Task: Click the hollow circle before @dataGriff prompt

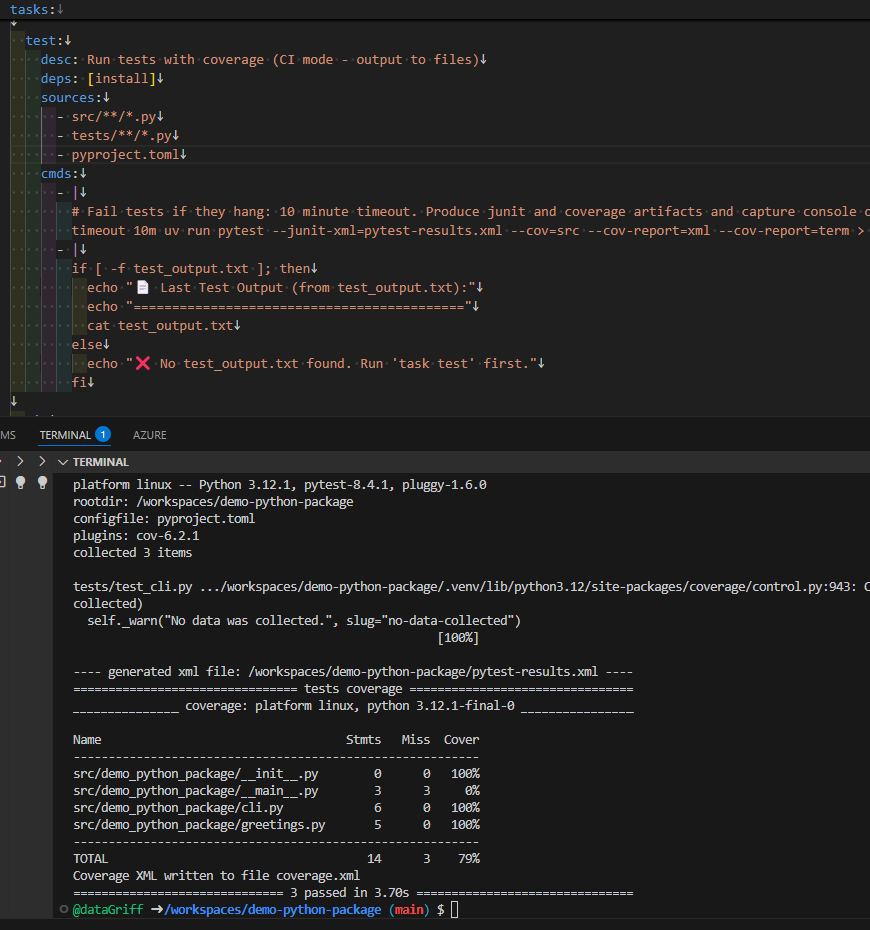Action: coord(64,909)
